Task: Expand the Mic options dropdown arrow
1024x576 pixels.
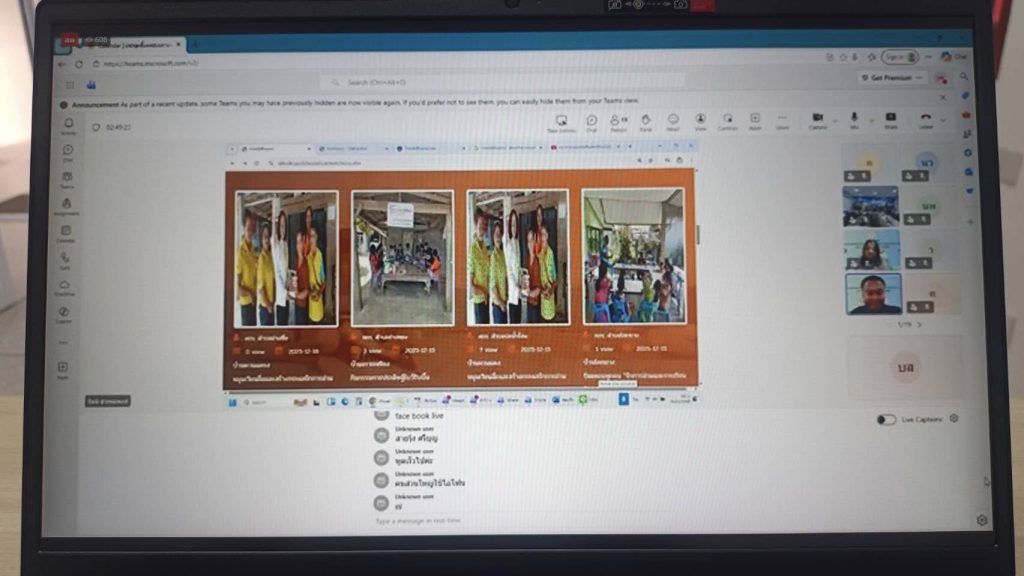Action: coord(870,119)
